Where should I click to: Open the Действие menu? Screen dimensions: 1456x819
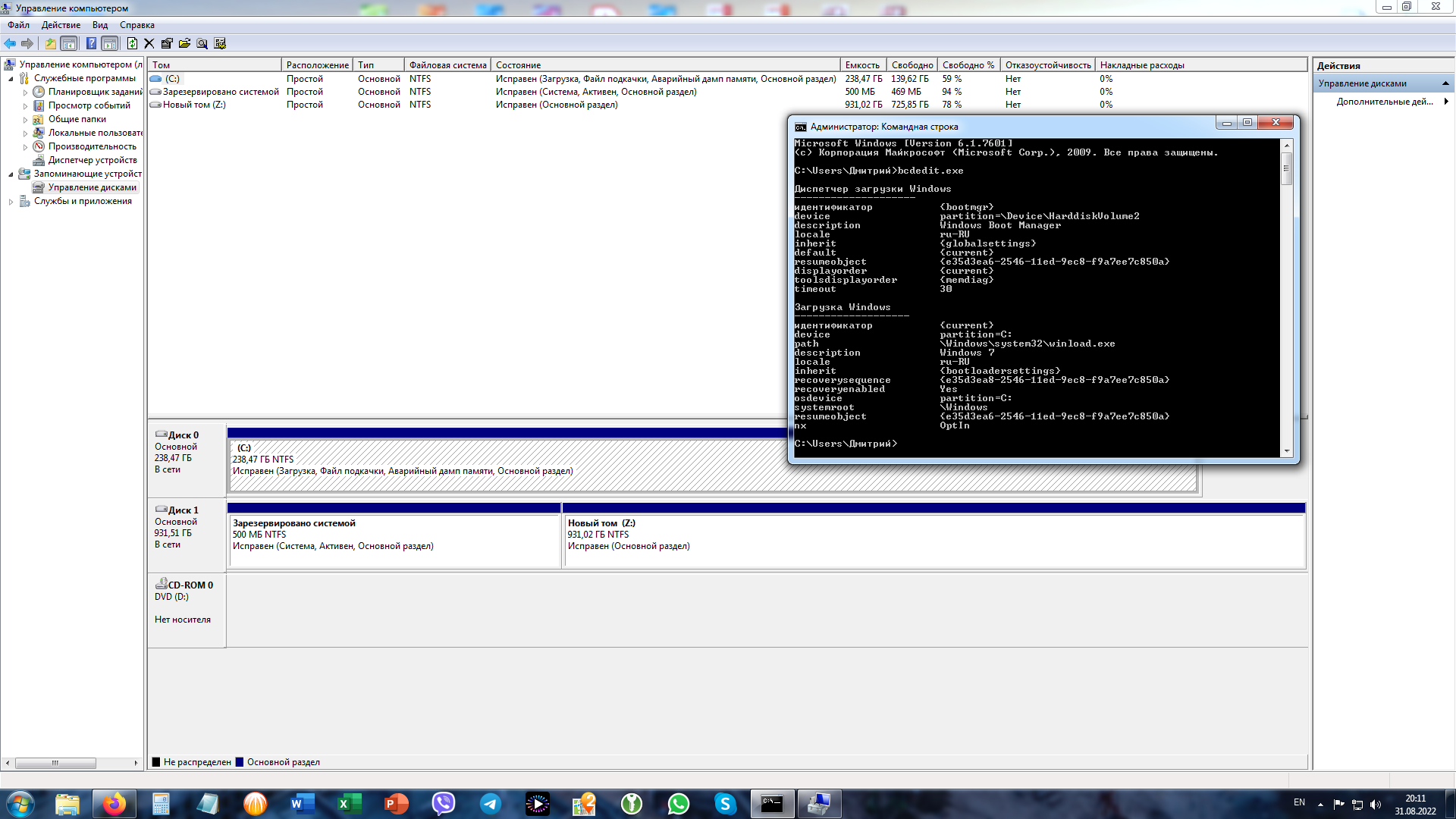tap(61, 25)
